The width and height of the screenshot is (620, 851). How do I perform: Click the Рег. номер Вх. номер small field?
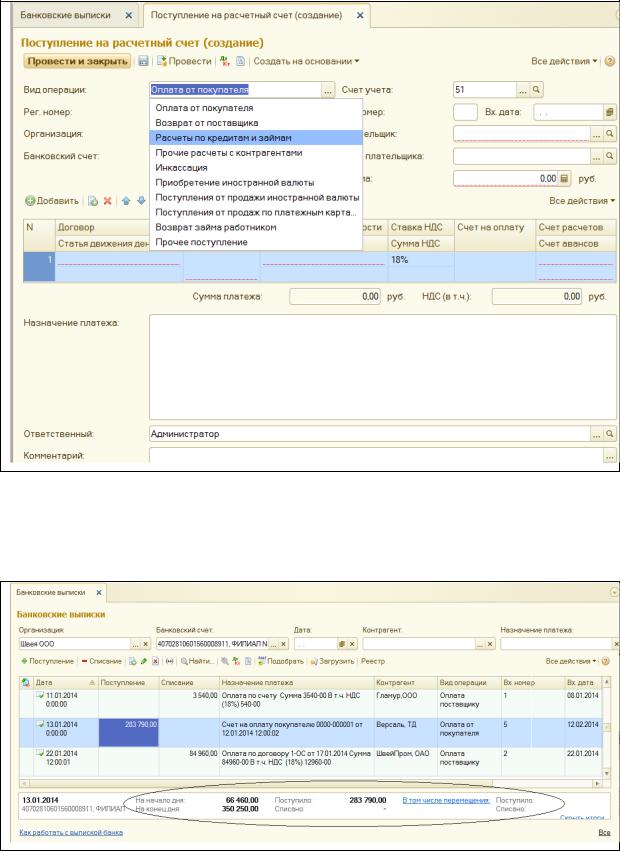click(x=465, y=112)
